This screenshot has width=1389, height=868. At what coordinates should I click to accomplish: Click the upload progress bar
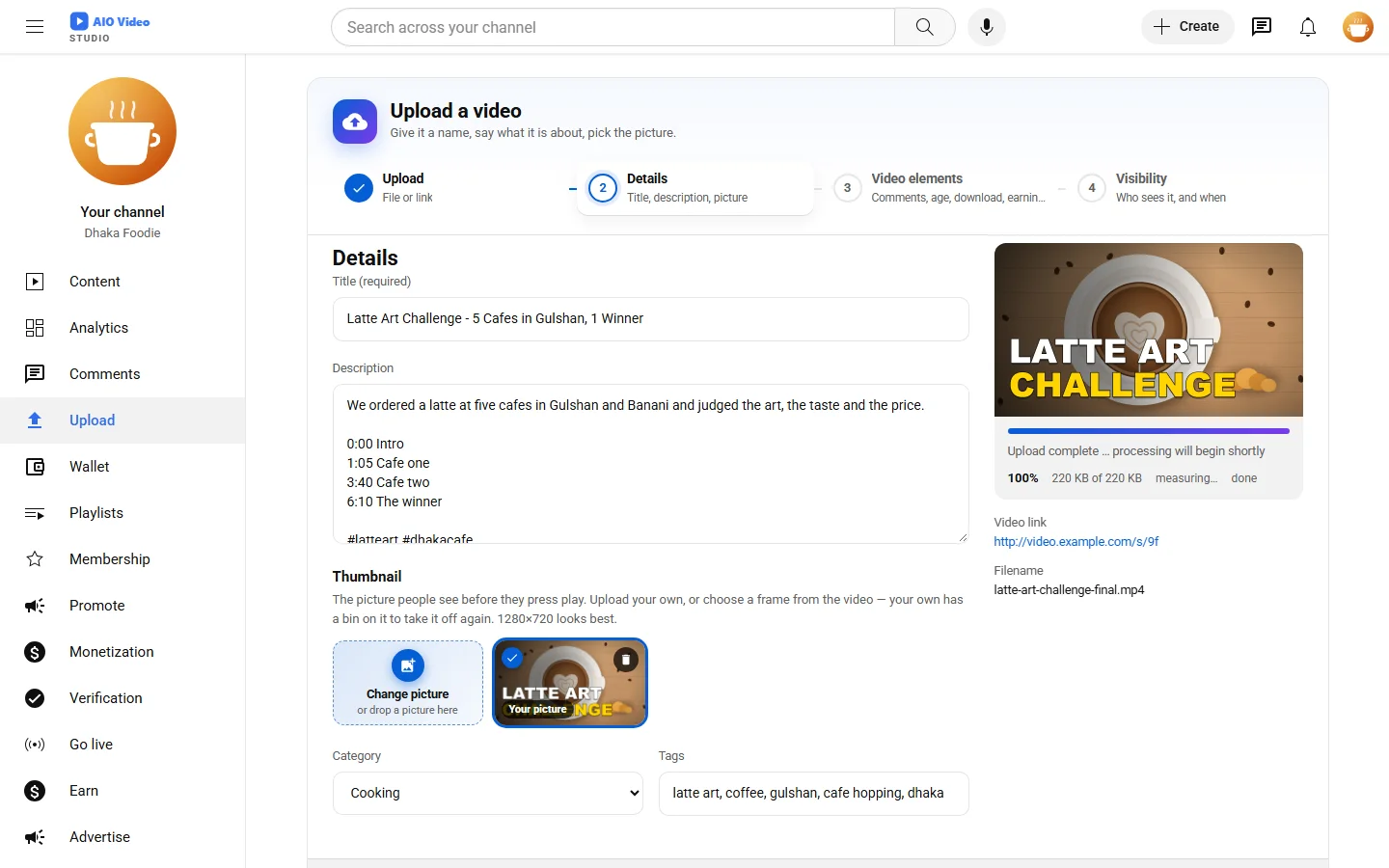(1149, 431)
